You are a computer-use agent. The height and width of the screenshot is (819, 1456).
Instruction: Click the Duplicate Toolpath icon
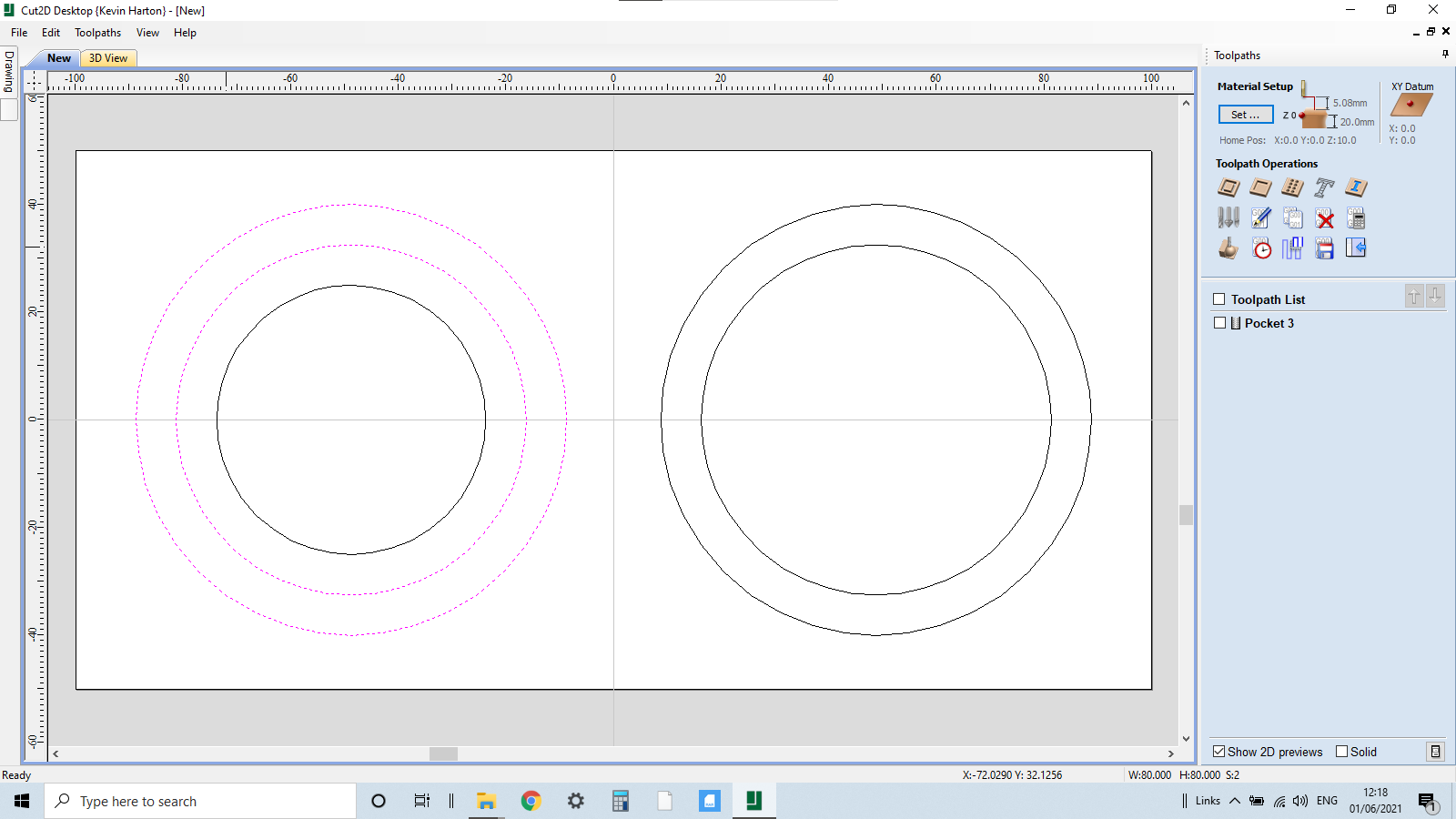(1292, 218)
